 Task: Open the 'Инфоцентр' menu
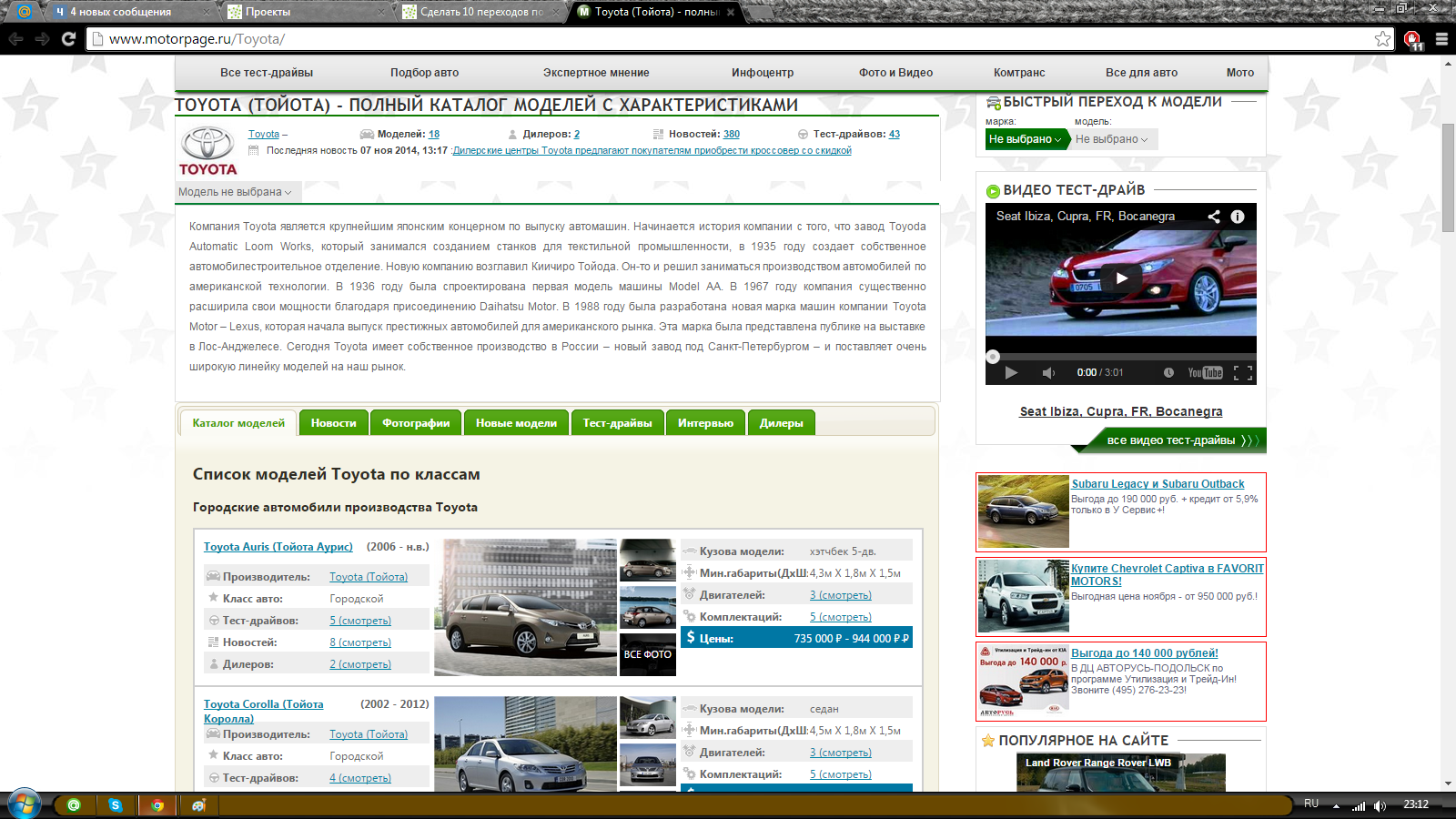pos(763,73)
